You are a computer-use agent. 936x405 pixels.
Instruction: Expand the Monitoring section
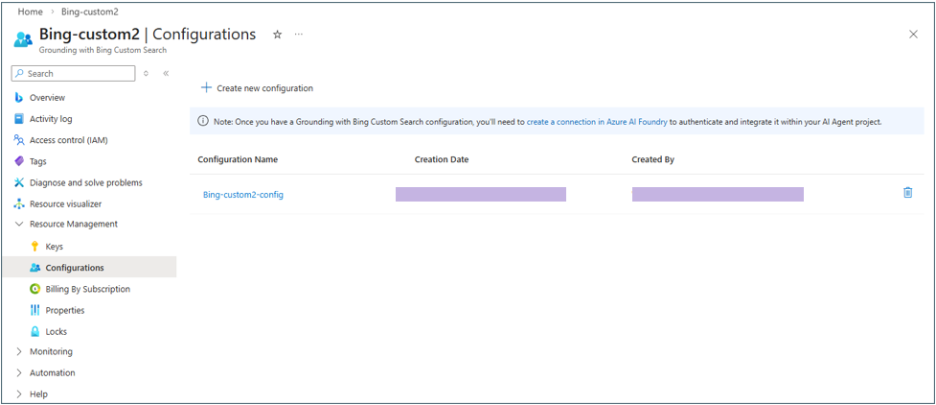point(19,352)
